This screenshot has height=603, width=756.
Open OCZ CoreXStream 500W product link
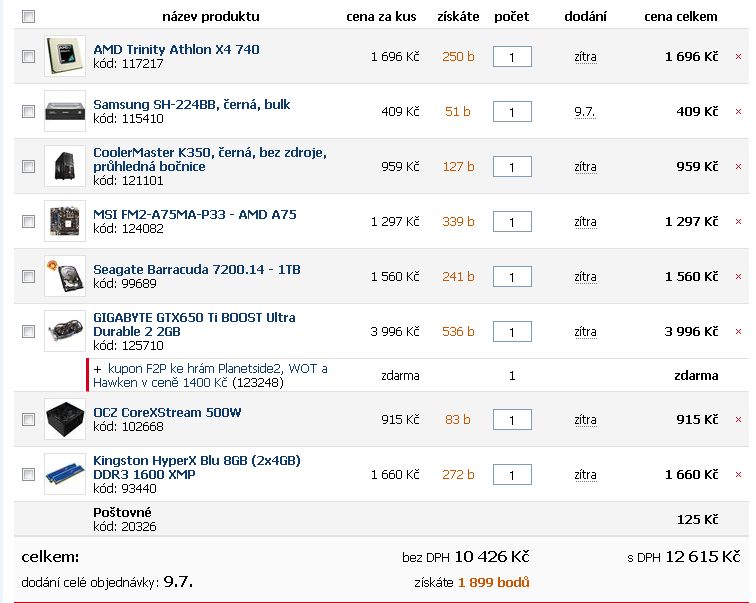point(167,413)
